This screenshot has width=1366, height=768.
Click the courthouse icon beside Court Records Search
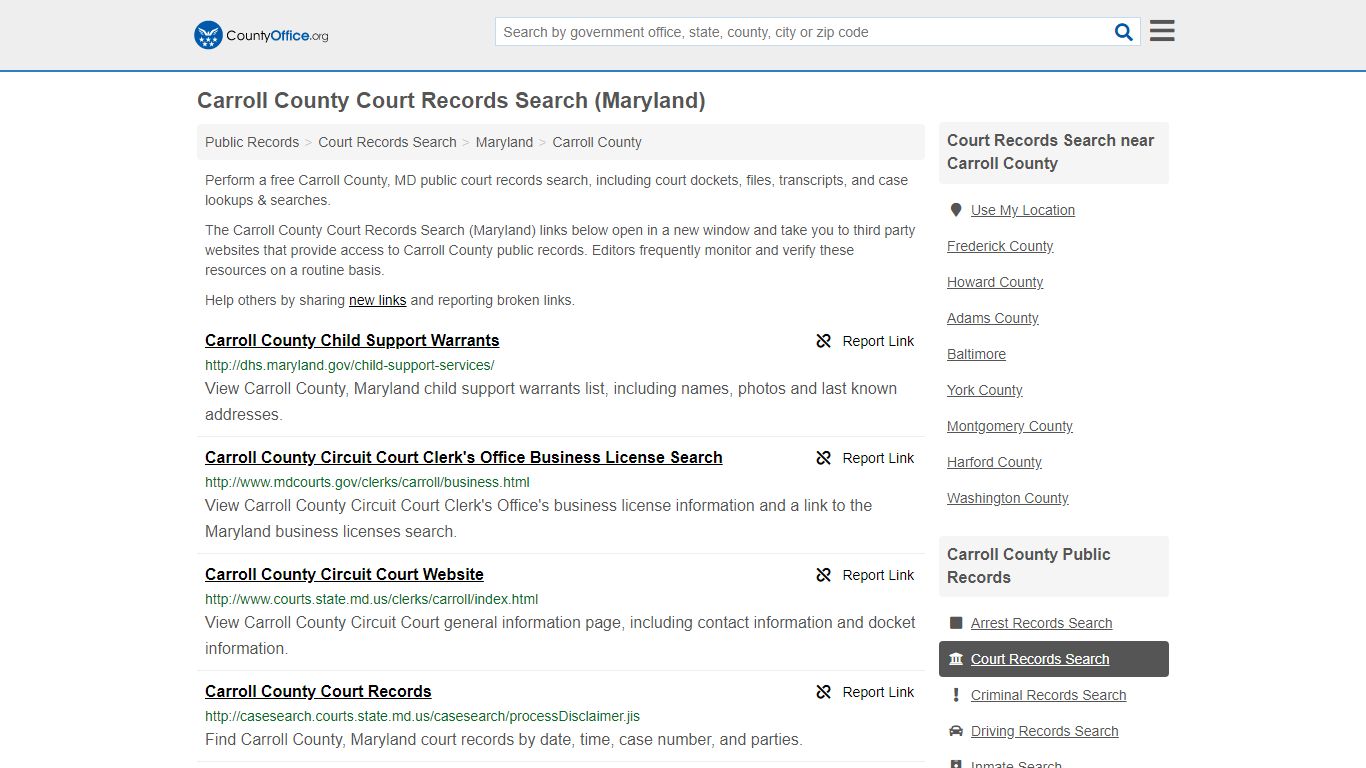point(956,659)
